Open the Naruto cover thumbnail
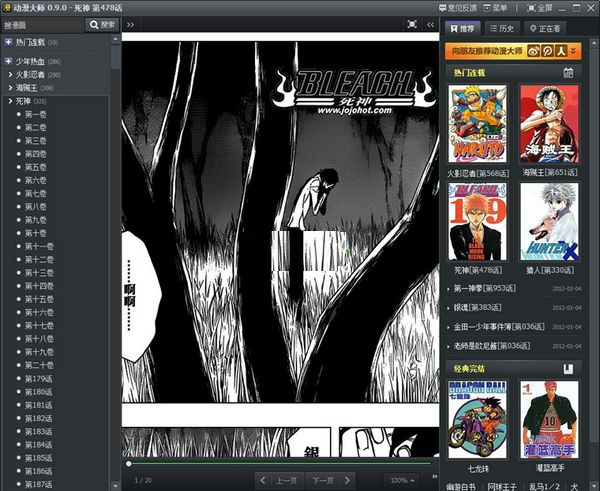The height and width of the screenshot is (491, 600). (x=478, y=124)
